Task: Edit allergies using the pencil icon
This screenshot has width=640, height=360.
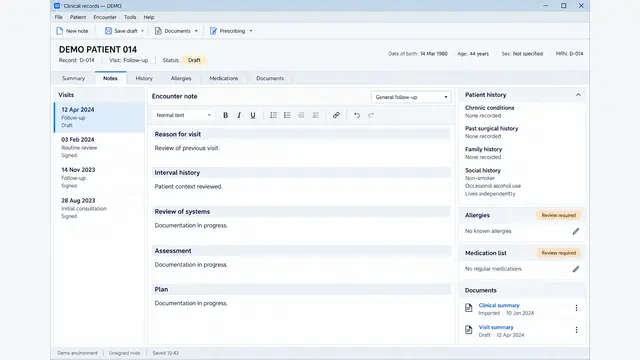Action: 576,231
